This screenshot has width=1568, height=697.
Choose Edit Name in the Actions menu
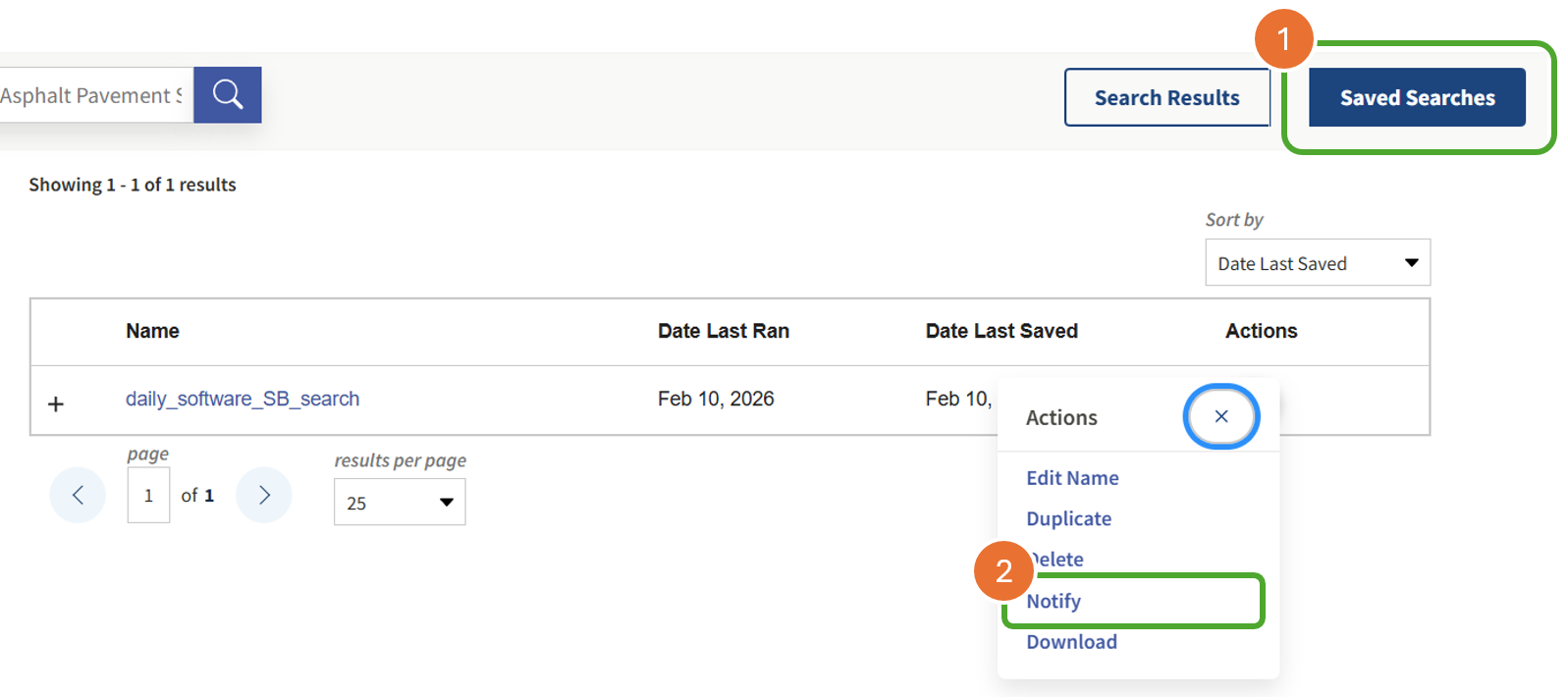click(x=1072, y=478)
